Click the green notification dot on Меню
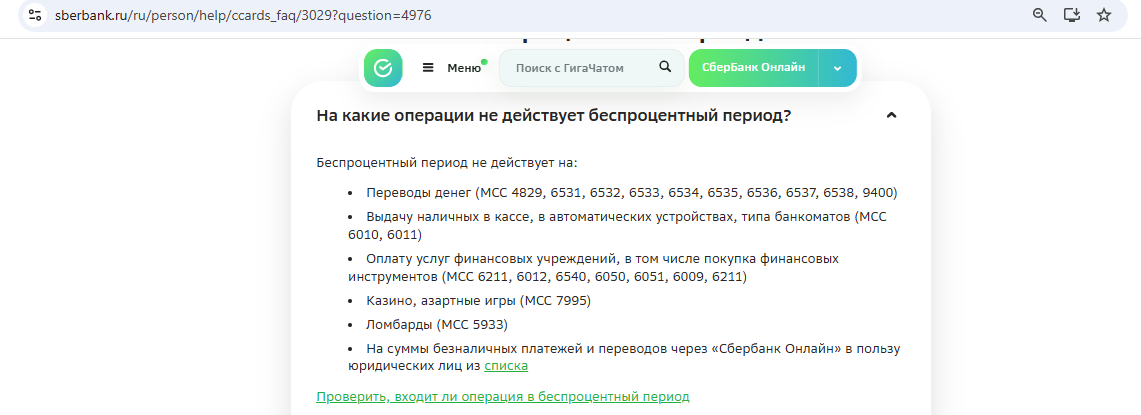Image resolution: width=1141 pixels, height=415 pixels. pos(484,62)
